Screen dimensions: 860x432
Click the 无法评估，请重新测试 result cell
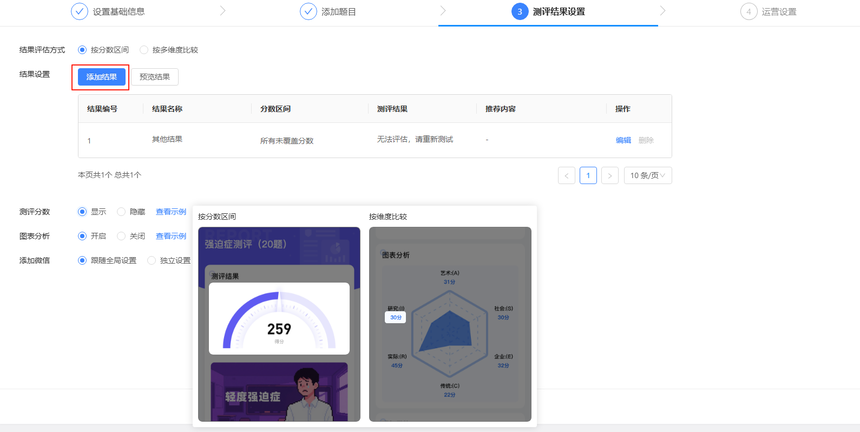click(x=415, y=140)
